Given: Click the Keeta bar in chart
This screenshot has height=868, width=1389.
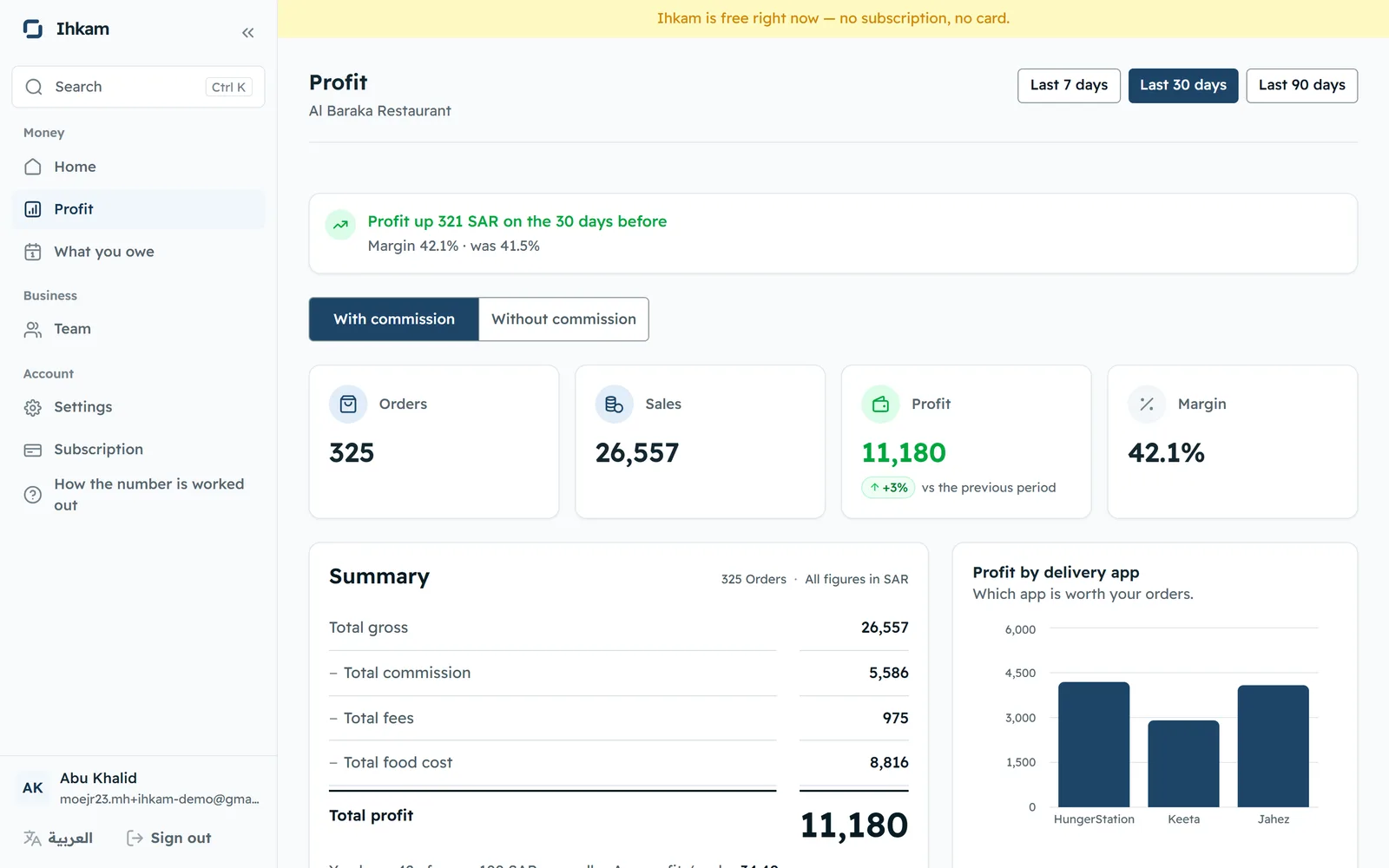Looking at the screenshot, I should (1183, 764).
